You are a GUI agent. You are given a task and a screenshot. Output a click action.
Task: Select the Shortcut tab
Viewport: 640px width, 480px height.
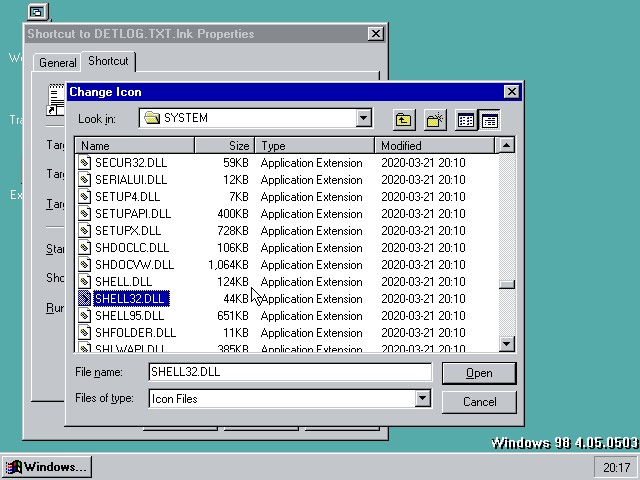(x=108, y=61)
